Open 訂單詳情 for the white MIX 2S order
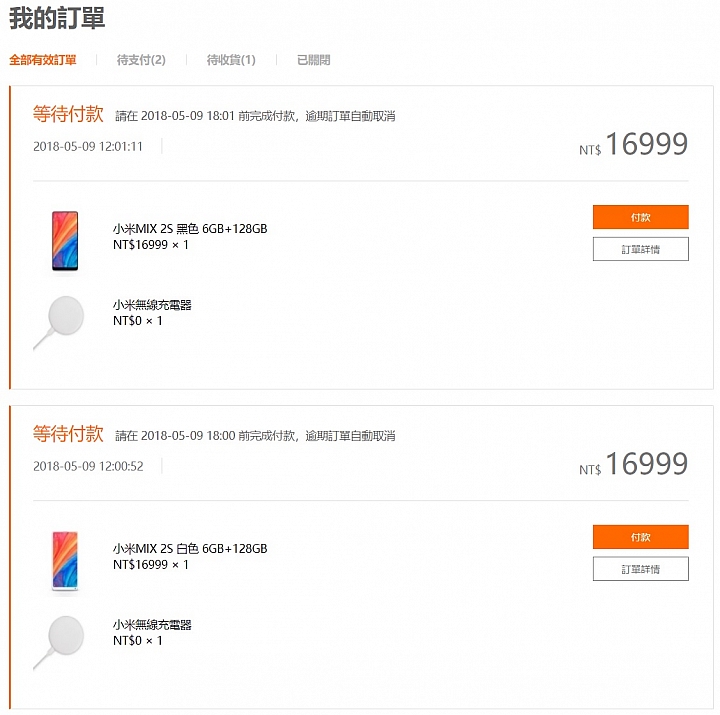The height and width of the screenshot is (715, 720). (x=641, y=569)
